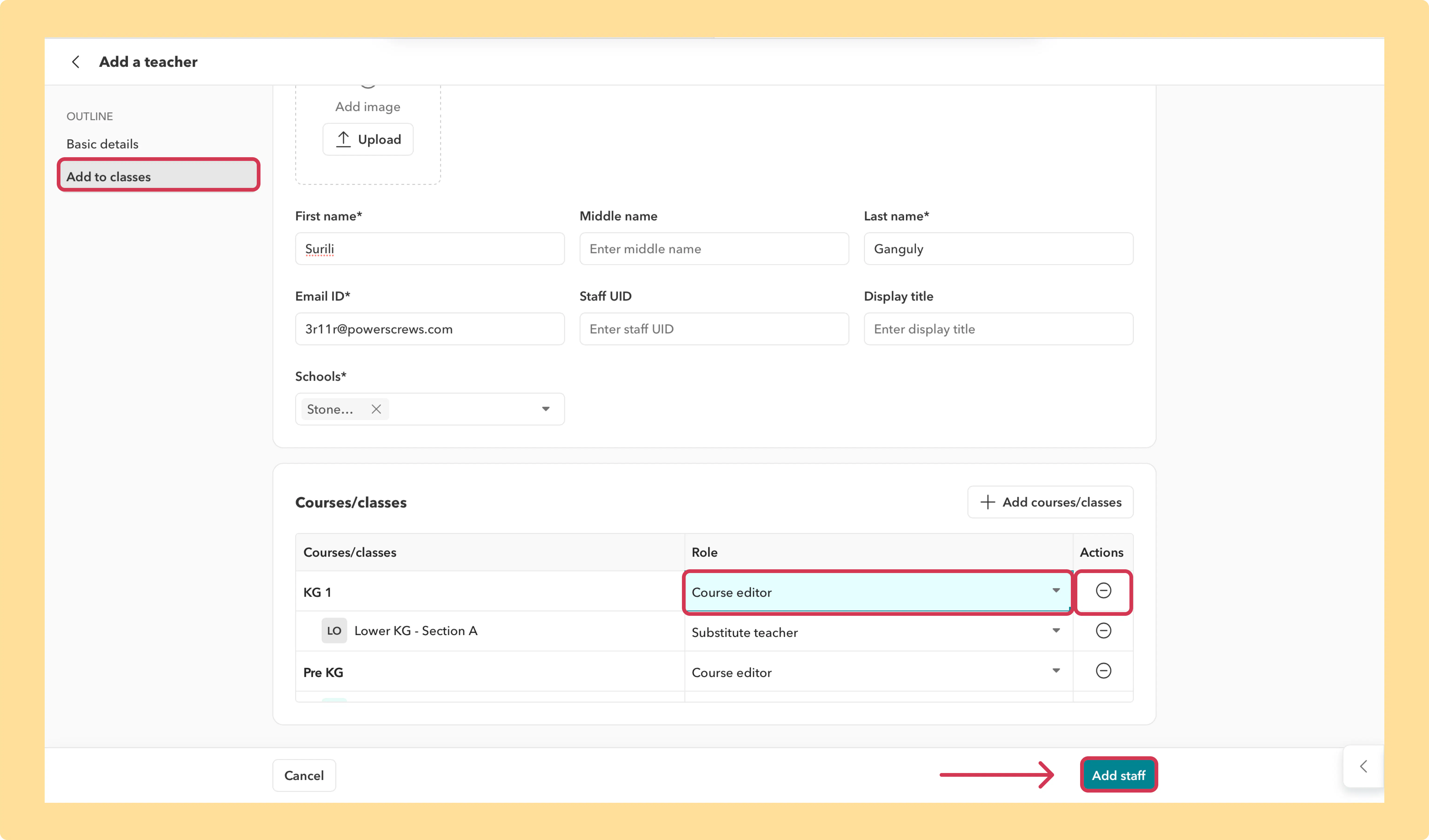Click the LO class avatar badge
The height and width of the screenshot is (840, 1429).
click(334, 631)
